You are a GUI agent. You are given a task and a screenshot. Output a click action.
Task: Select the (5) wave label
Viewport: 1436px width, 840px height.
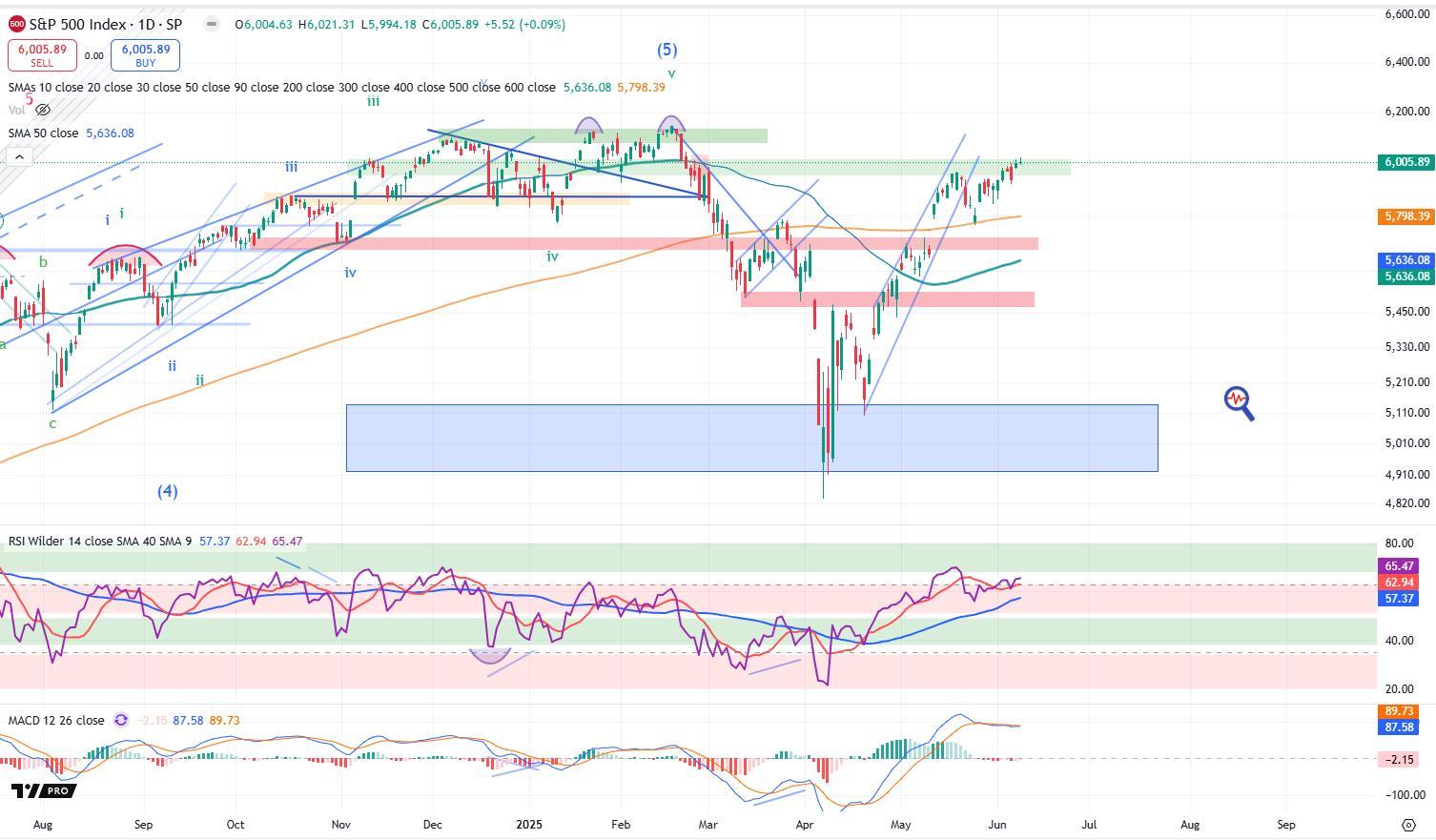(x=667, y=50)
